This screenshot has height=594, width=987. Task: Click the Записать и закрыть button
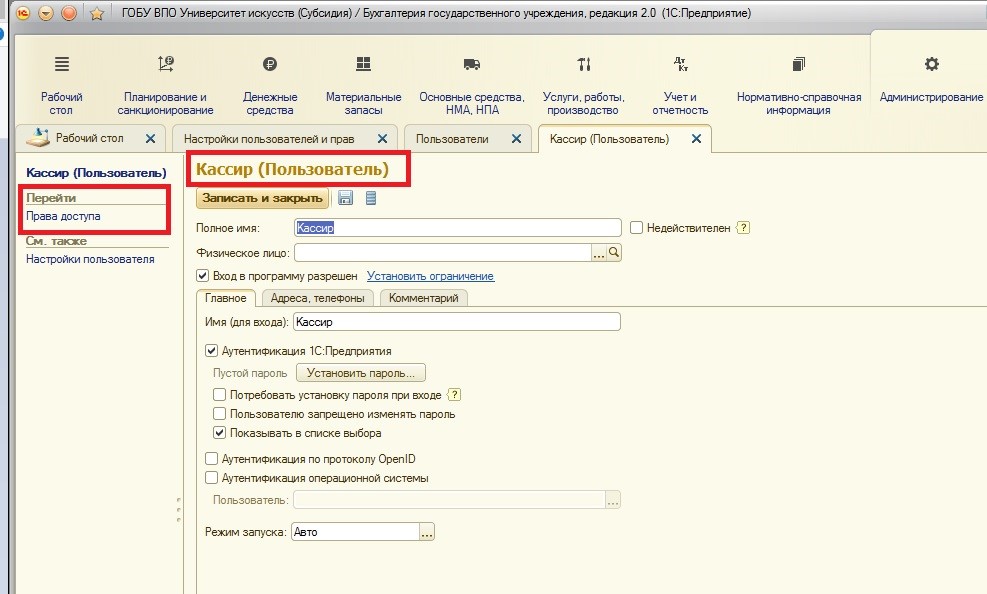click(x=262, y=198)
